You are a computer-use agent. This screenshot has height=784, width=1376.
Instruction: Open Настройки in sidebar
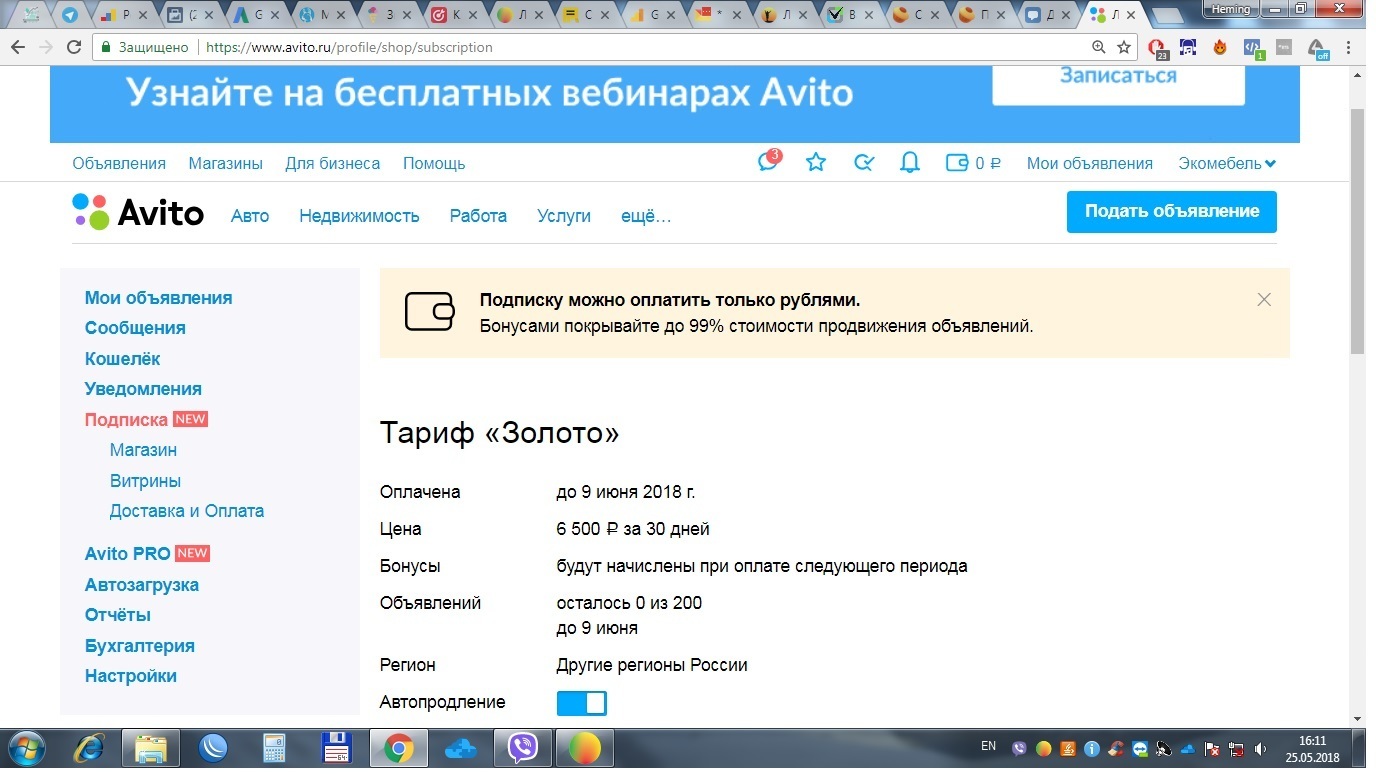[131, 676]
